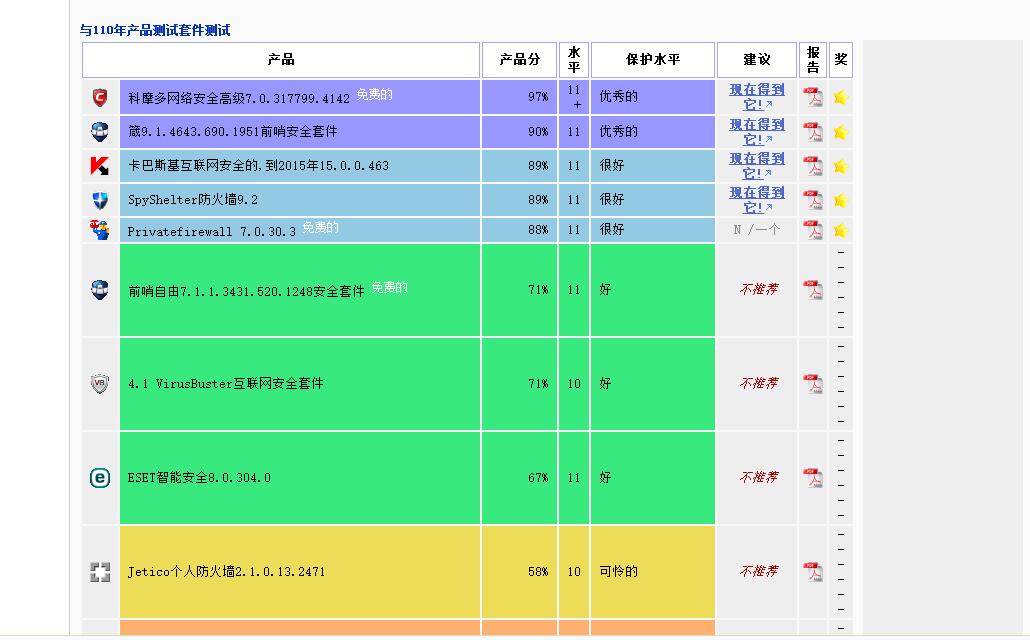Click 免费的 label beside 科摩多 product name
The height and width of the screenshot is (640, 1030).
[x=374, y=95]
